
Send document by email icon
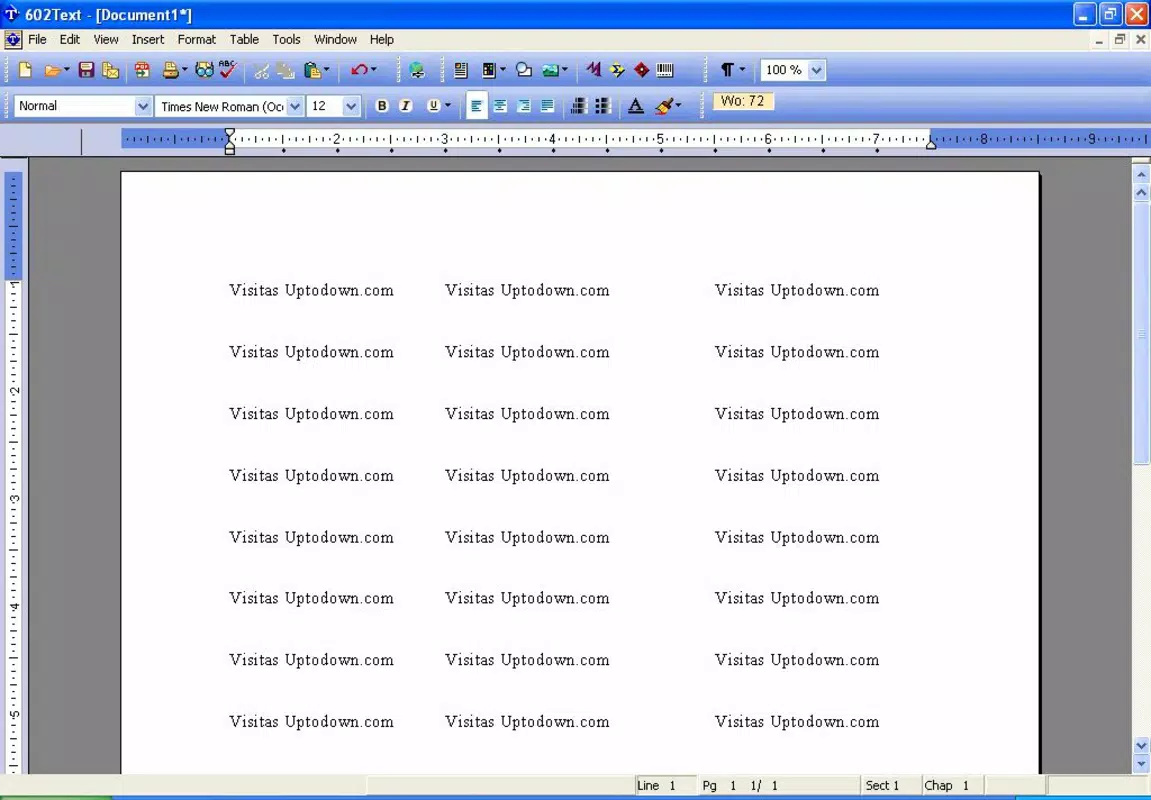pyautogui.click(x=111, y=70)
